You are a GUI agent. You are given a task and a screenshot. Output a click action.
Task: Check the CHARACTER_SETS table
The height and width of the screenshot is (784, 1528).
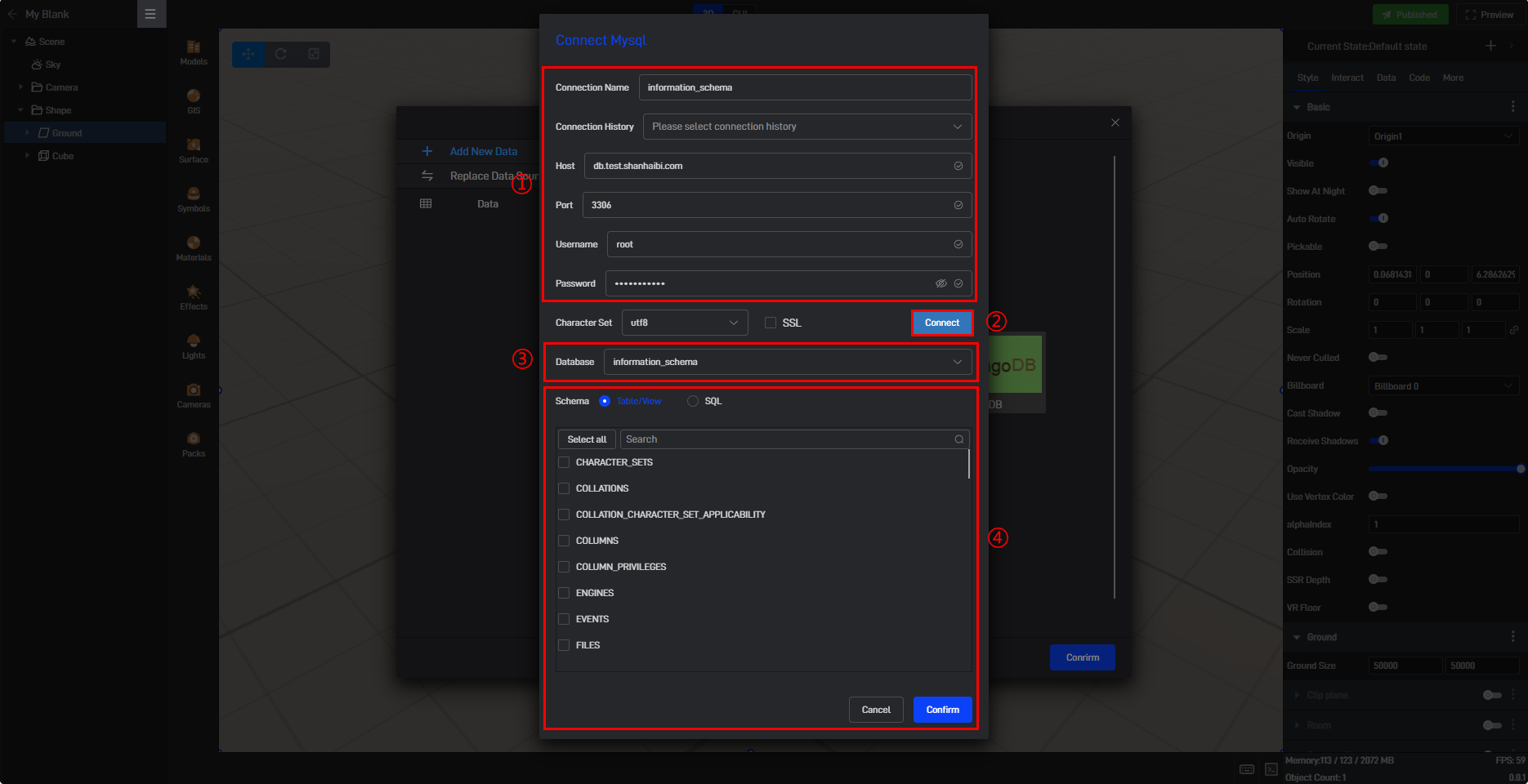click(x=564, y=462)
